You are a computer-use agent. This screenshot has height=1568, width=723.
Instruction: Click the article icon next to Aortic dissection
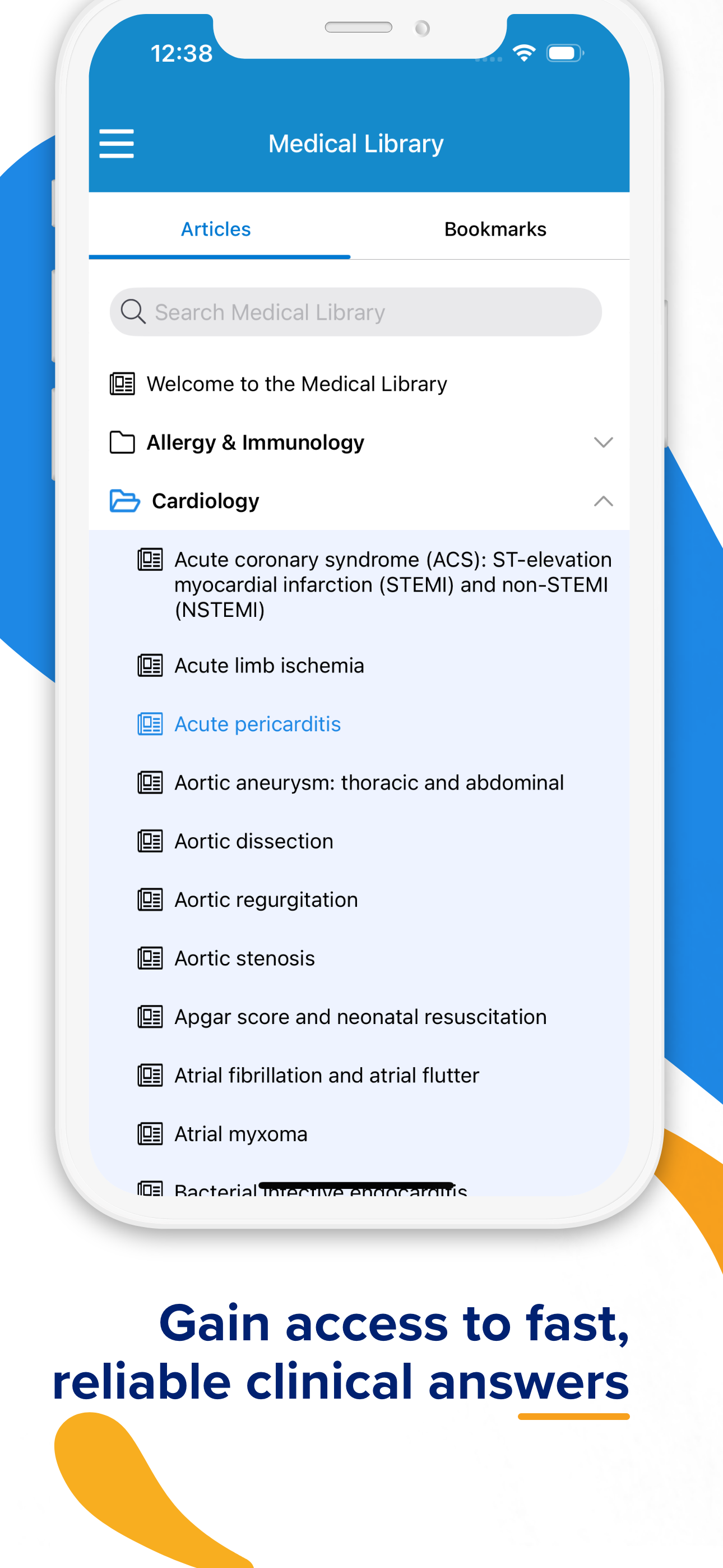pyautogui.click(x=150, y=841)
